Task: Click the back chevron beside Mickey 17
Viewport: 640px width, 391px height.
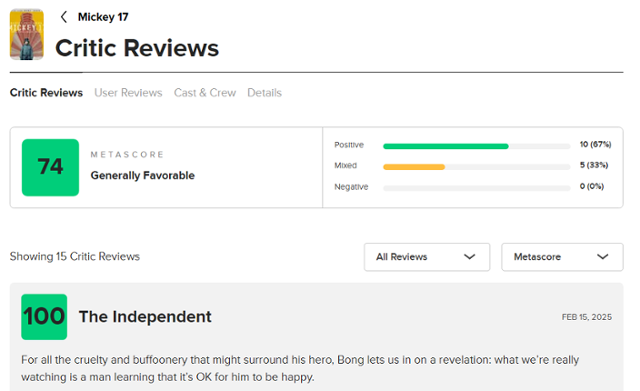Action: tap(64, 17)
